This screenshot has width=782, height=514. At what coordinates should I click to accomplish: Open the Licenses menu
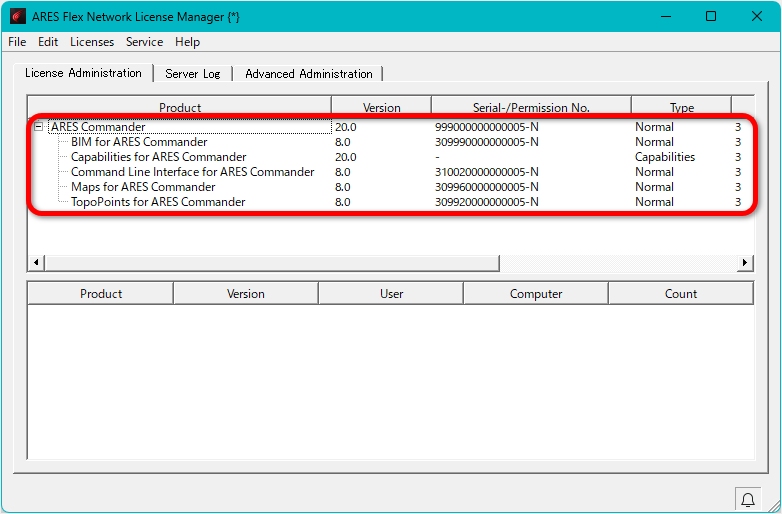point(92,42)
